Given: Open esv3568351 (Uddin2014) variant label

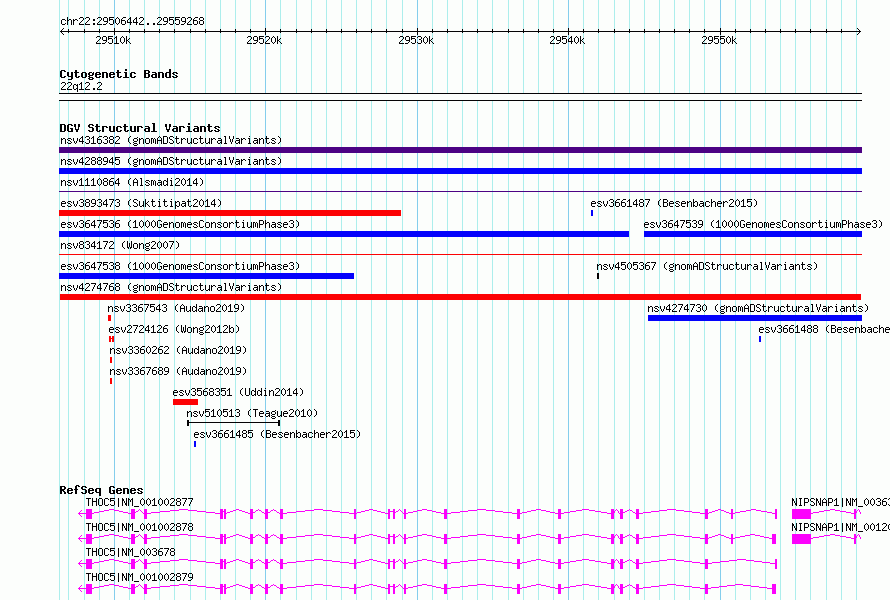Looking at the screenshot, I should point(238,392).
